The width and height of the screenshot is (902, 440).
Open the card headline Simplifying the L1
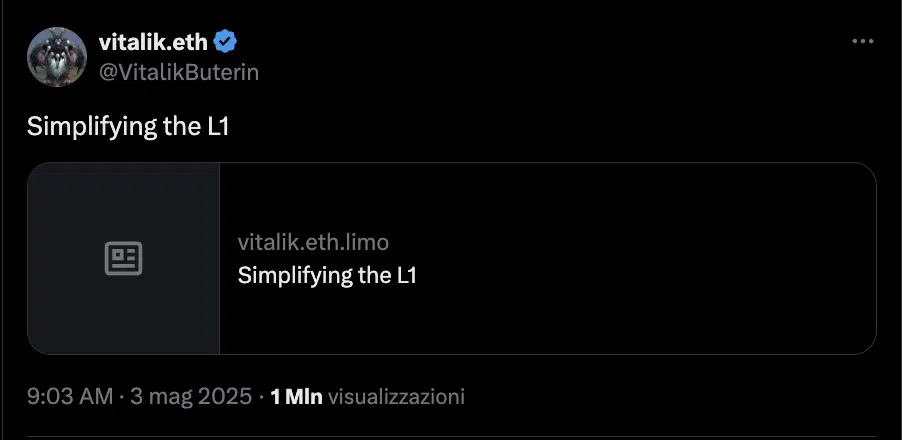327,276
